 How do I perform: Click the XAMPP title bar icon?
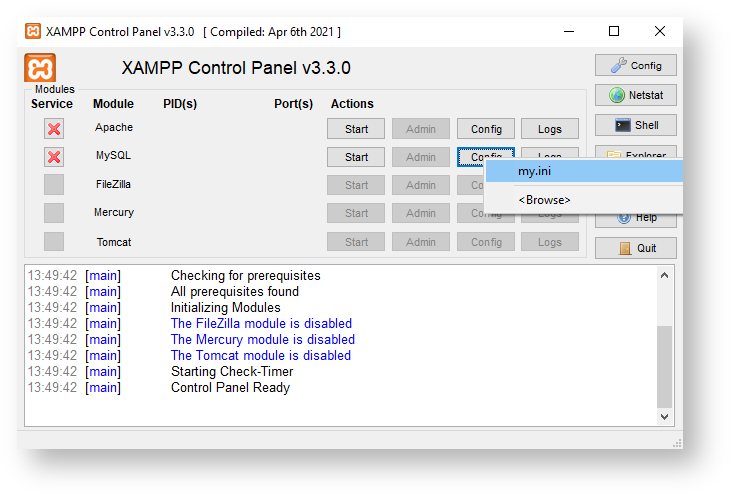(x=34, y=32)
